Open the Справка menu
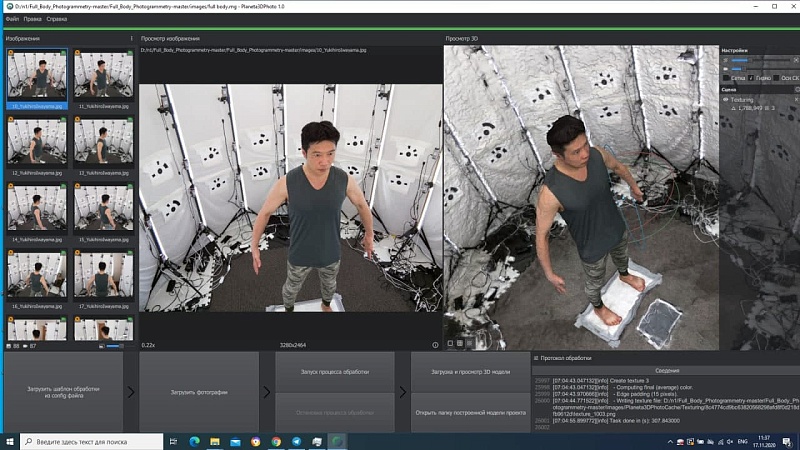 57,19
